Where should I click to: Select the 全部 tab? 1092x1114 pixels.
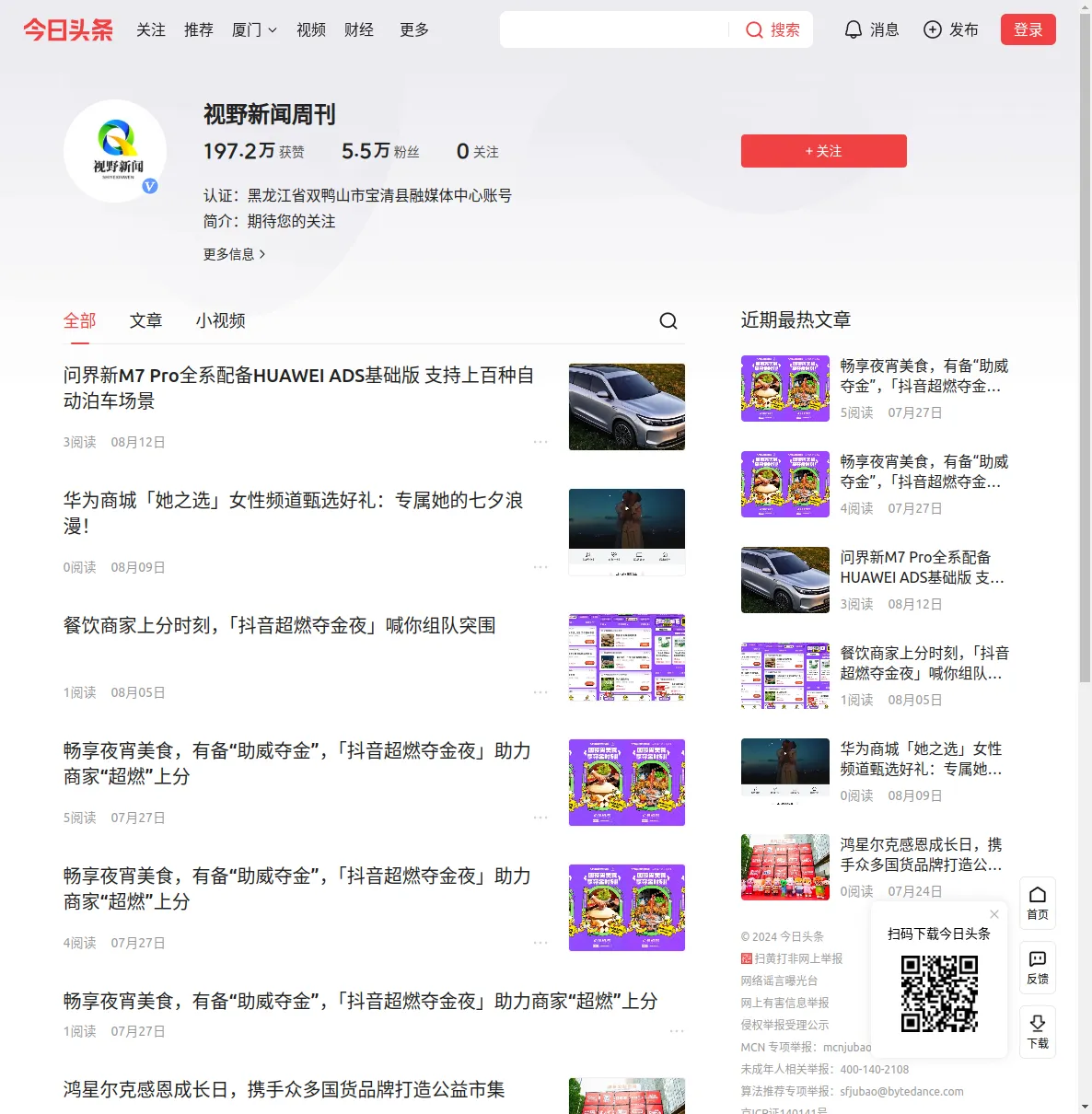80,320
